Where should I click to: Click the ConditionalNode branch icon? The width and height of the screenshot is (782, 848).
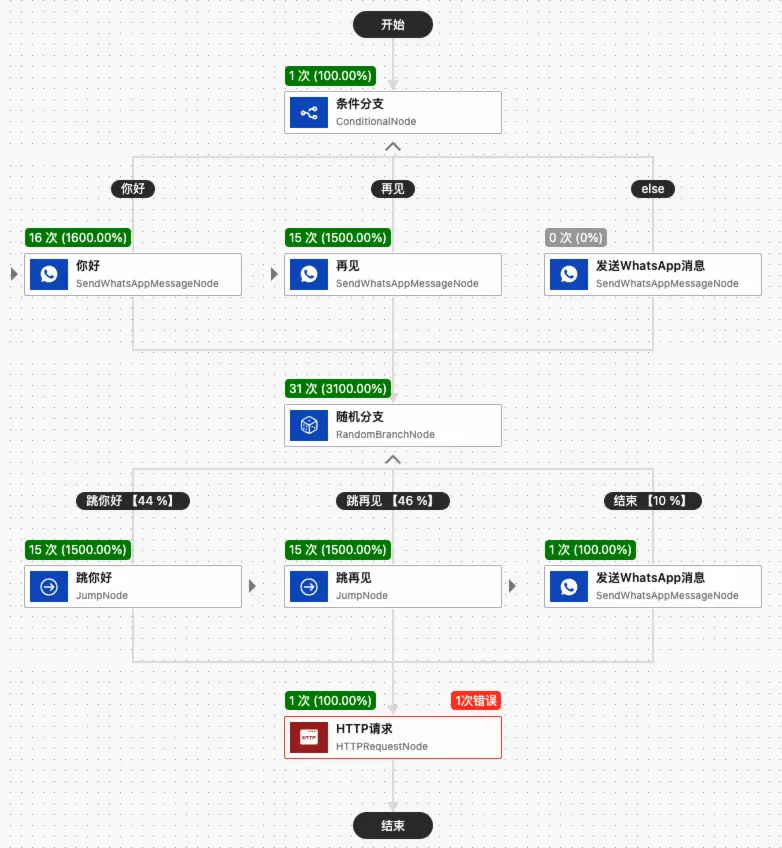pos(309,112)
